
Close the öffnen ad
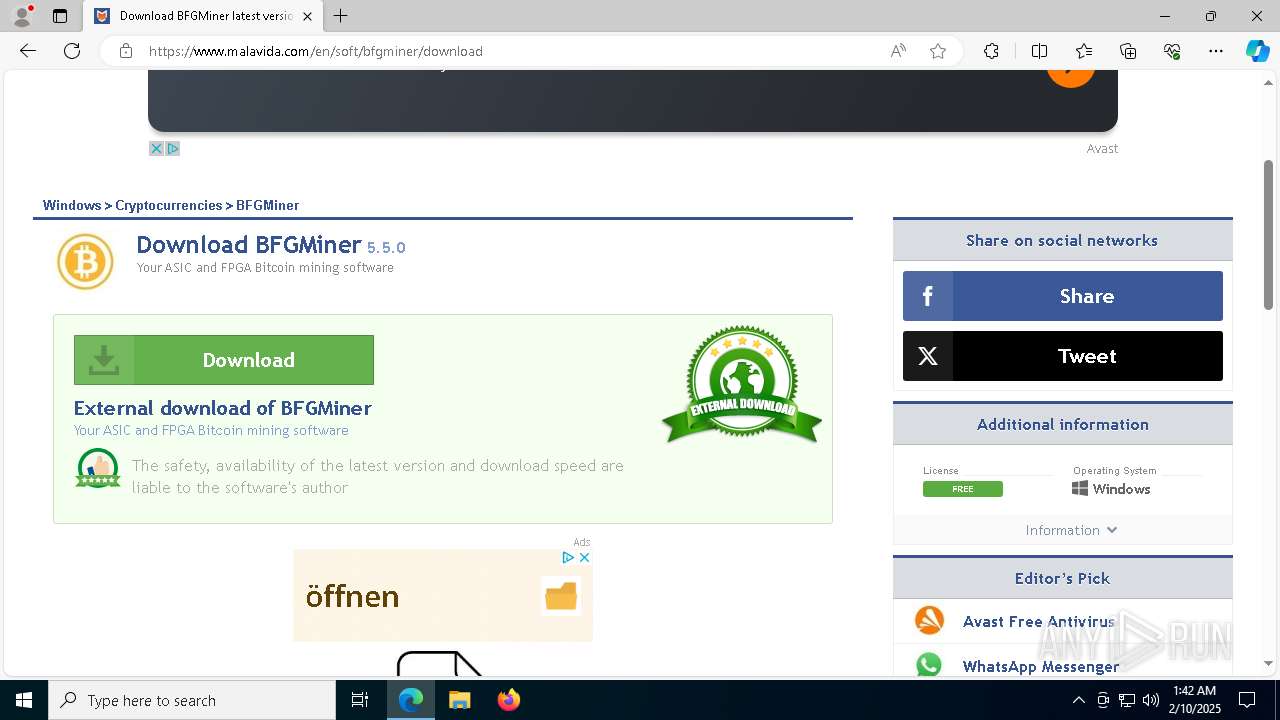coord(584,557)
